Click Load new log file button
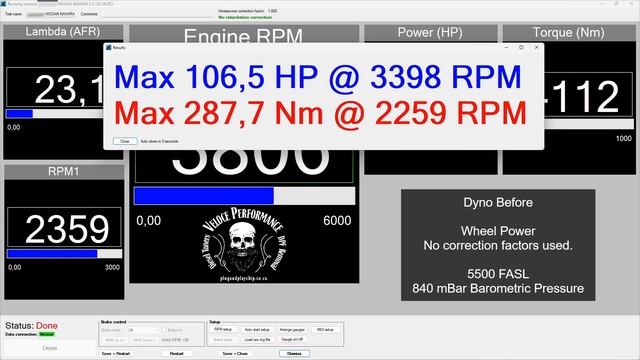640x360 pixels. coord(257,340)
